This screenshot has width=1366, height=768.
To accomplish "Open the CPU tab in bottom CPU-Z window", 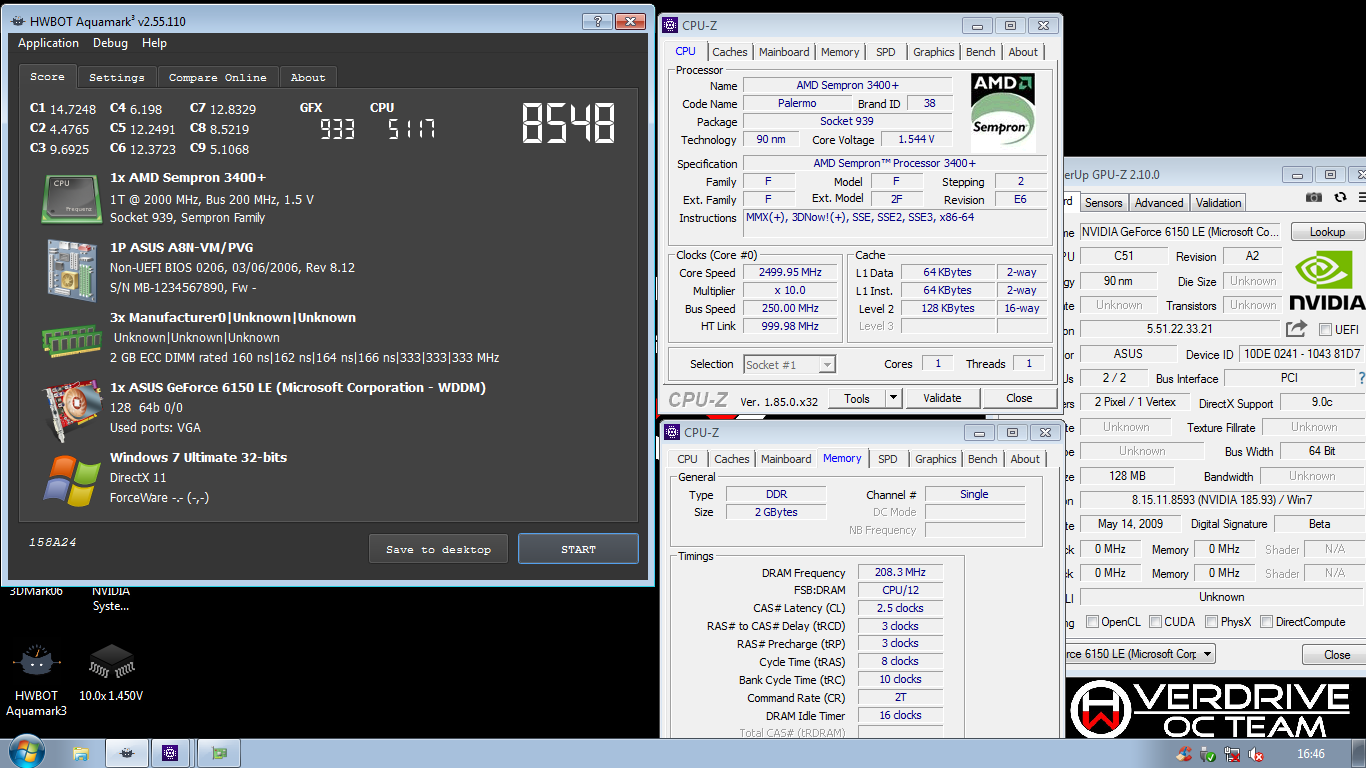I will coord(688,459).
